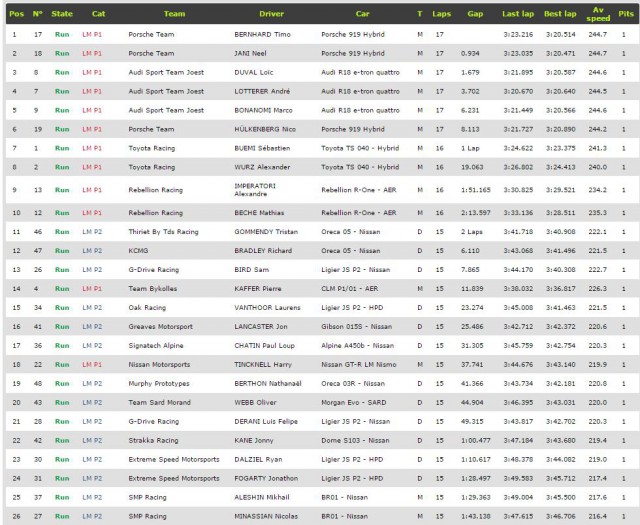Image resolution: width=640 pixels, height=525 pixels.
Task: Select driver HÜLKENBERG Nico
Action: [265, 129]
